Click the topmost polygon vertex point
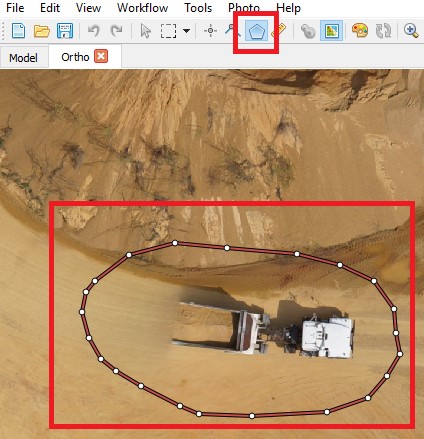 tap(175, 243)
